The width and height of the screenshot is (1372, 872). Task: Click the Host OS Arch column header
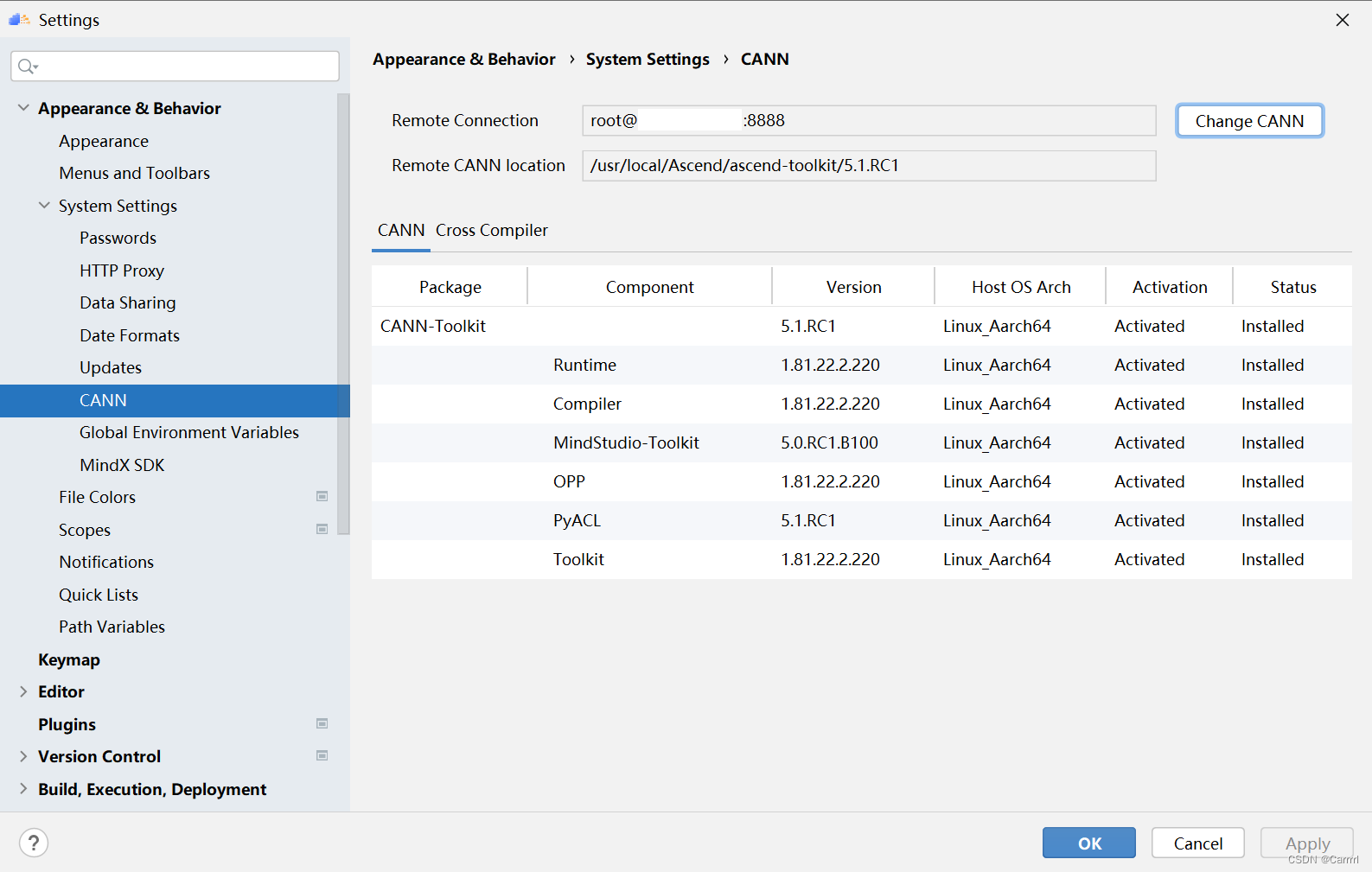1021,287
